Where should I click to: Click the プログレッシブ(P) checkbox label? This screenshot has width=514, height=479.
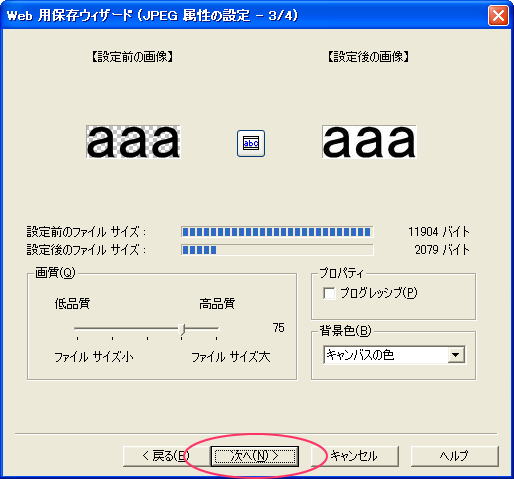[x=379, y=293]
